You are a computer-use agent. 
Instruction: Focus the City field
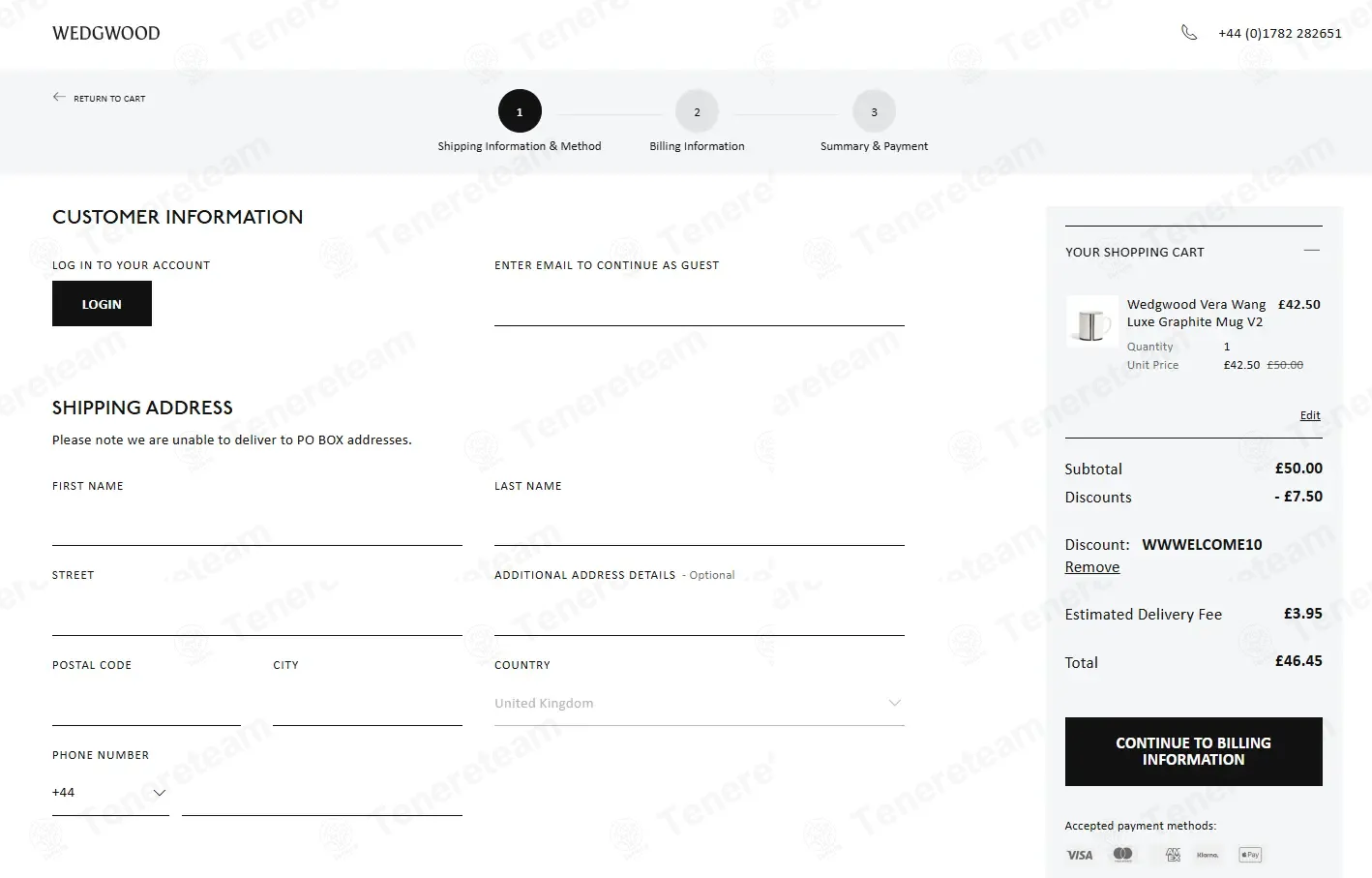coord(368,706)
